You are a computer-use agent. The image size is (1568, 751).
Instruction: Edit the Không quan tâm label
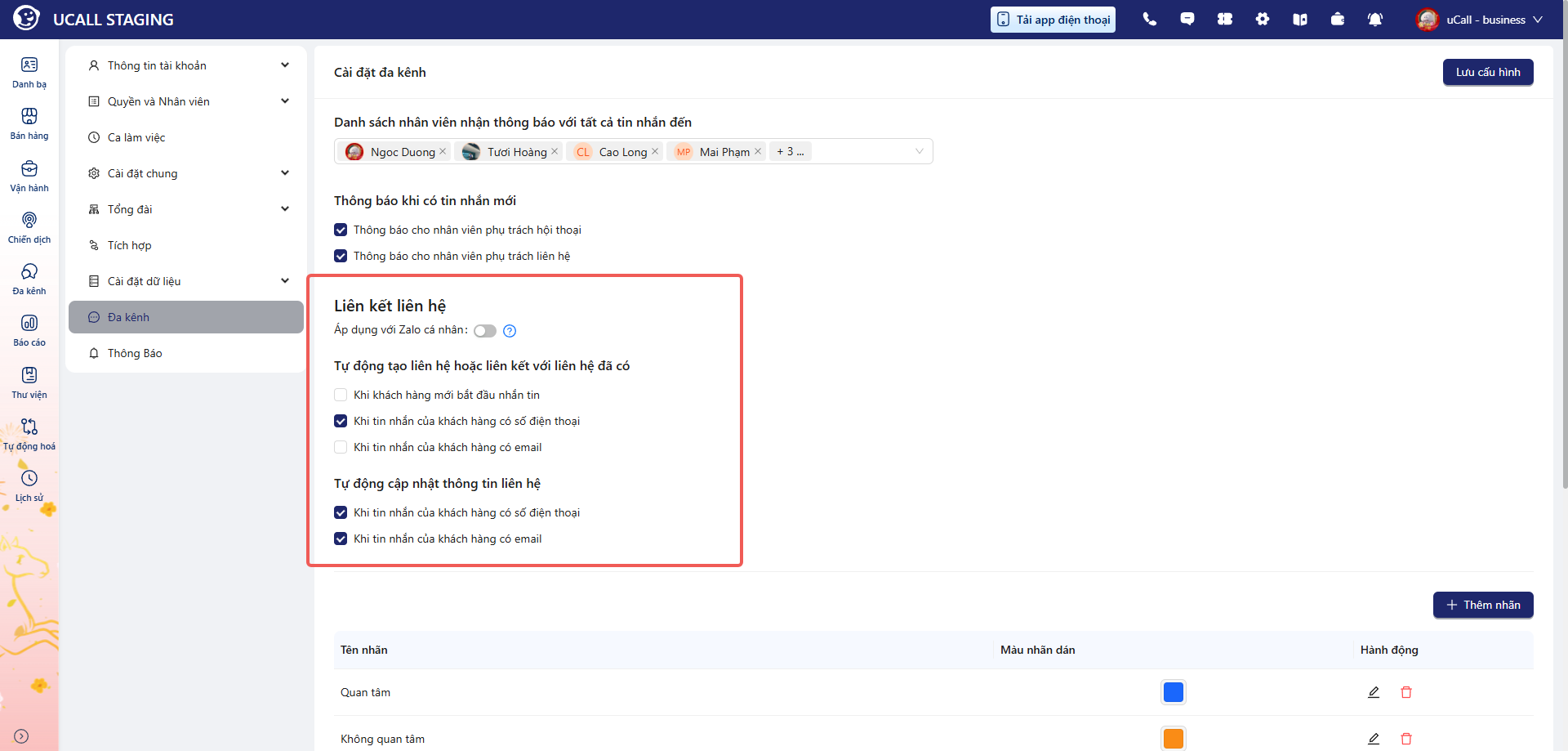[x=1374, y=739]
